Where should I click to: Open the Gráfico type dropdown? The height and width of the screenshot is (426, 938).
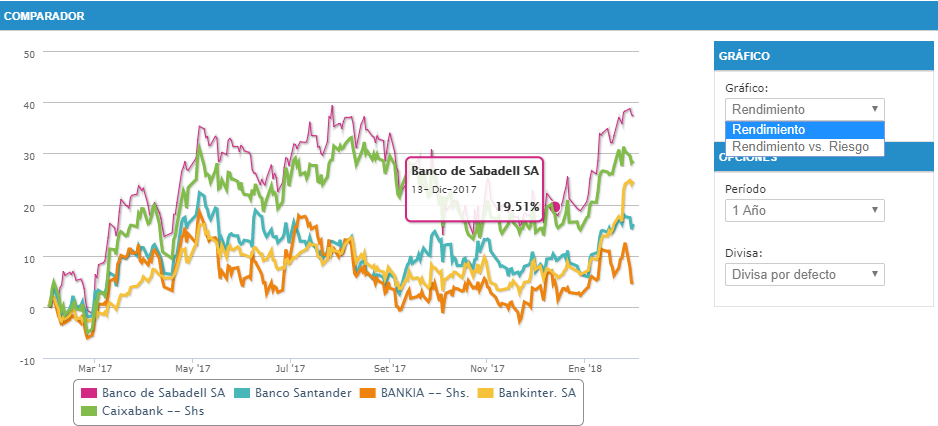[804, 109]
